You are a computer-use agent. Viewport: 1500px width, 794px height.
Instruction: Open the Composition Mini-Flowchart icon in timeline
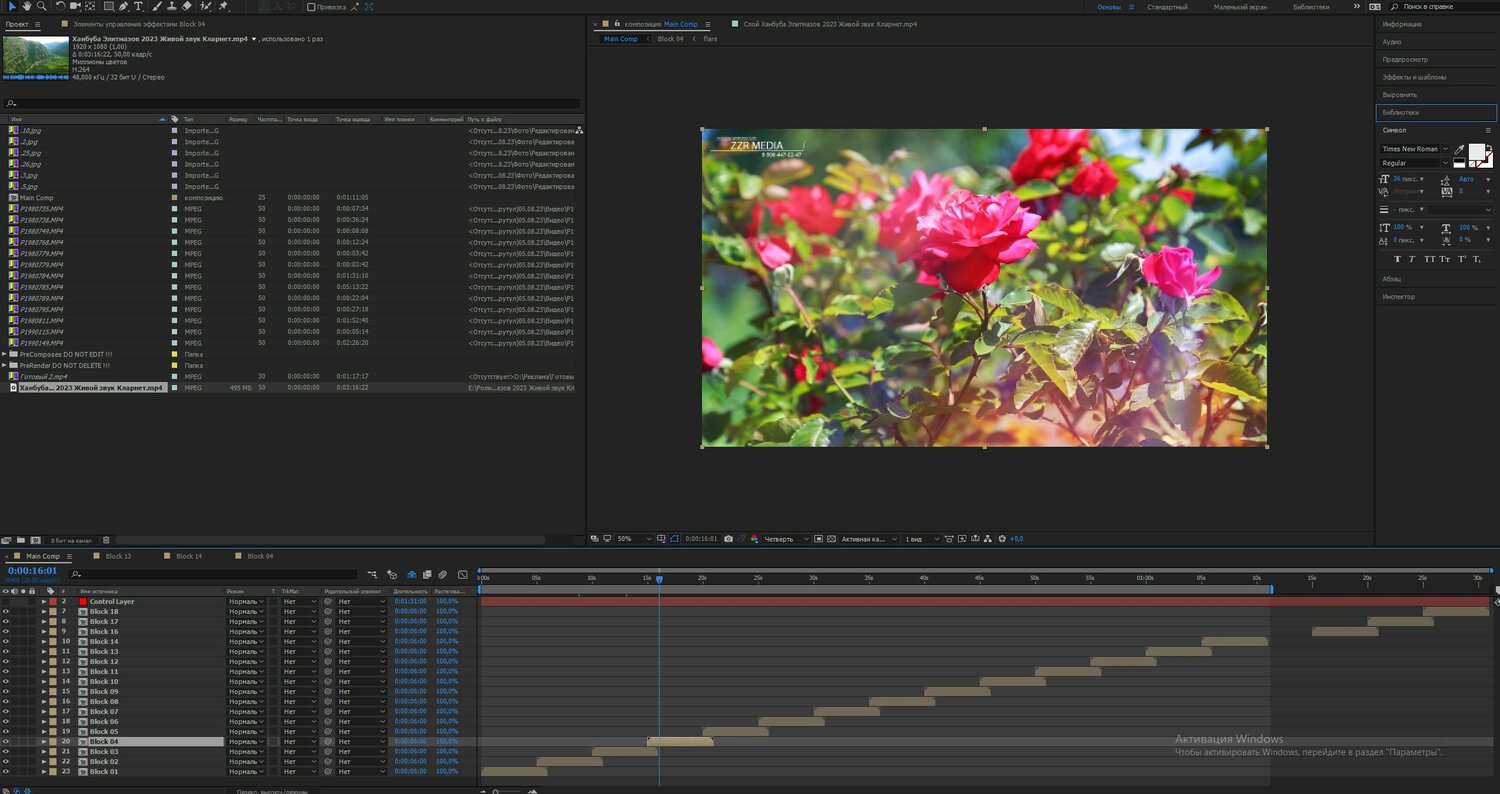click(372, 574)
